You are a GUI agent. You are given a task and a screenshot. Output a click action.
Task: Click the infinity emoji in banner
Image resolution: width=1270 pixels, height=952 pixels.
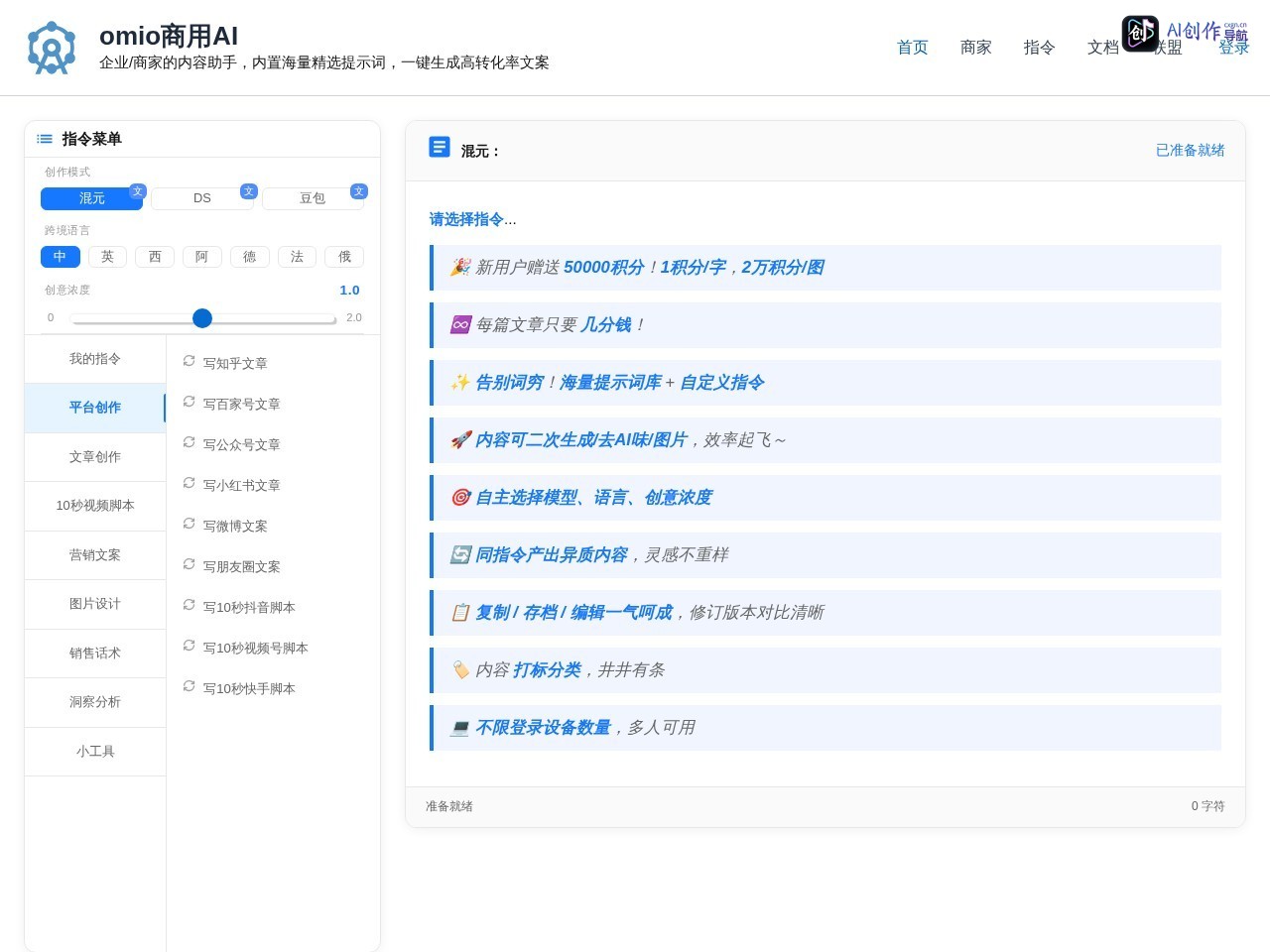(x=460, y=324)
